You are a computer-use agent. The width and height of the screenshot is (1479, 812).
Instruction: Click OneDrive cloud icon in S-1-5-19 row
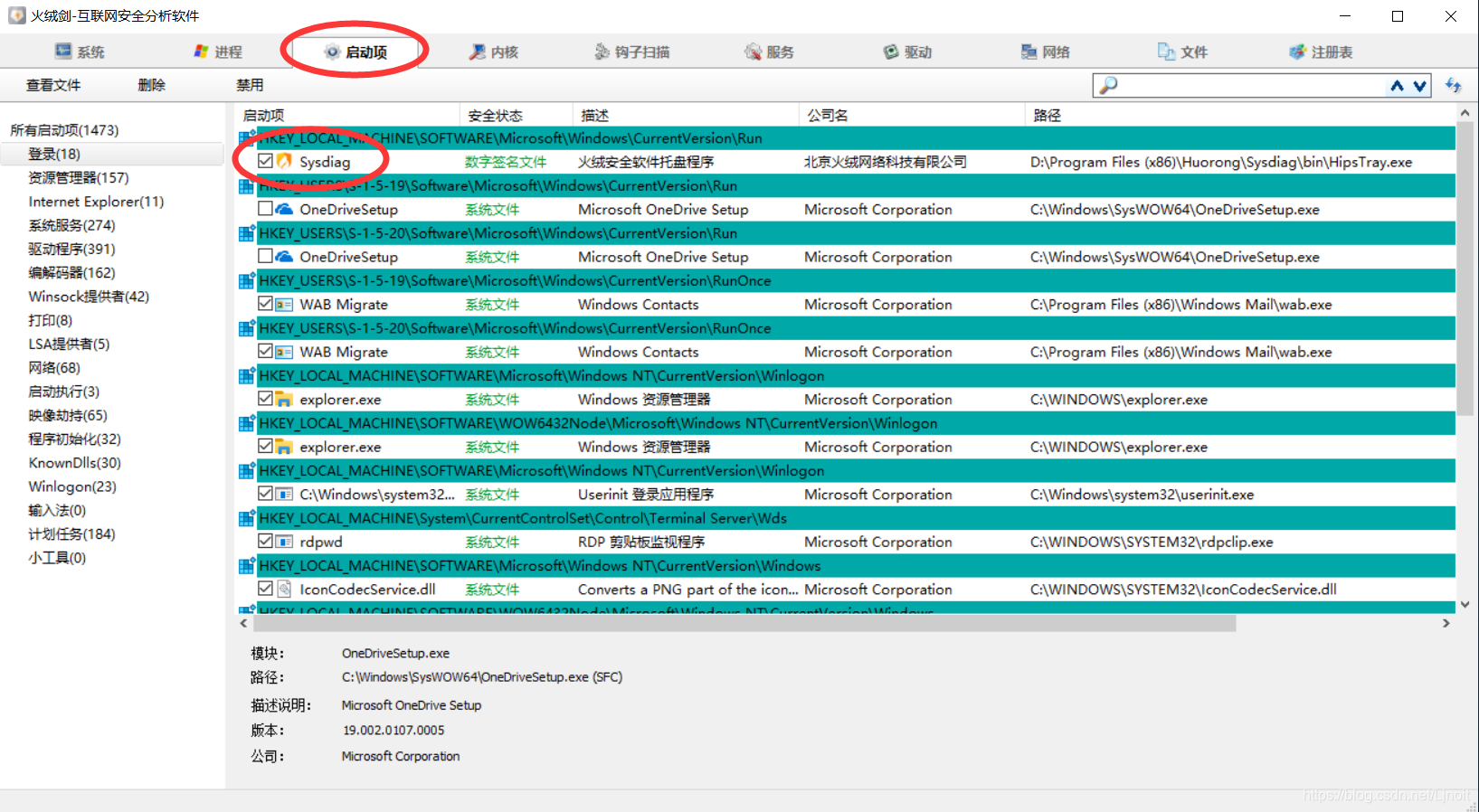[x=284, y=209]
